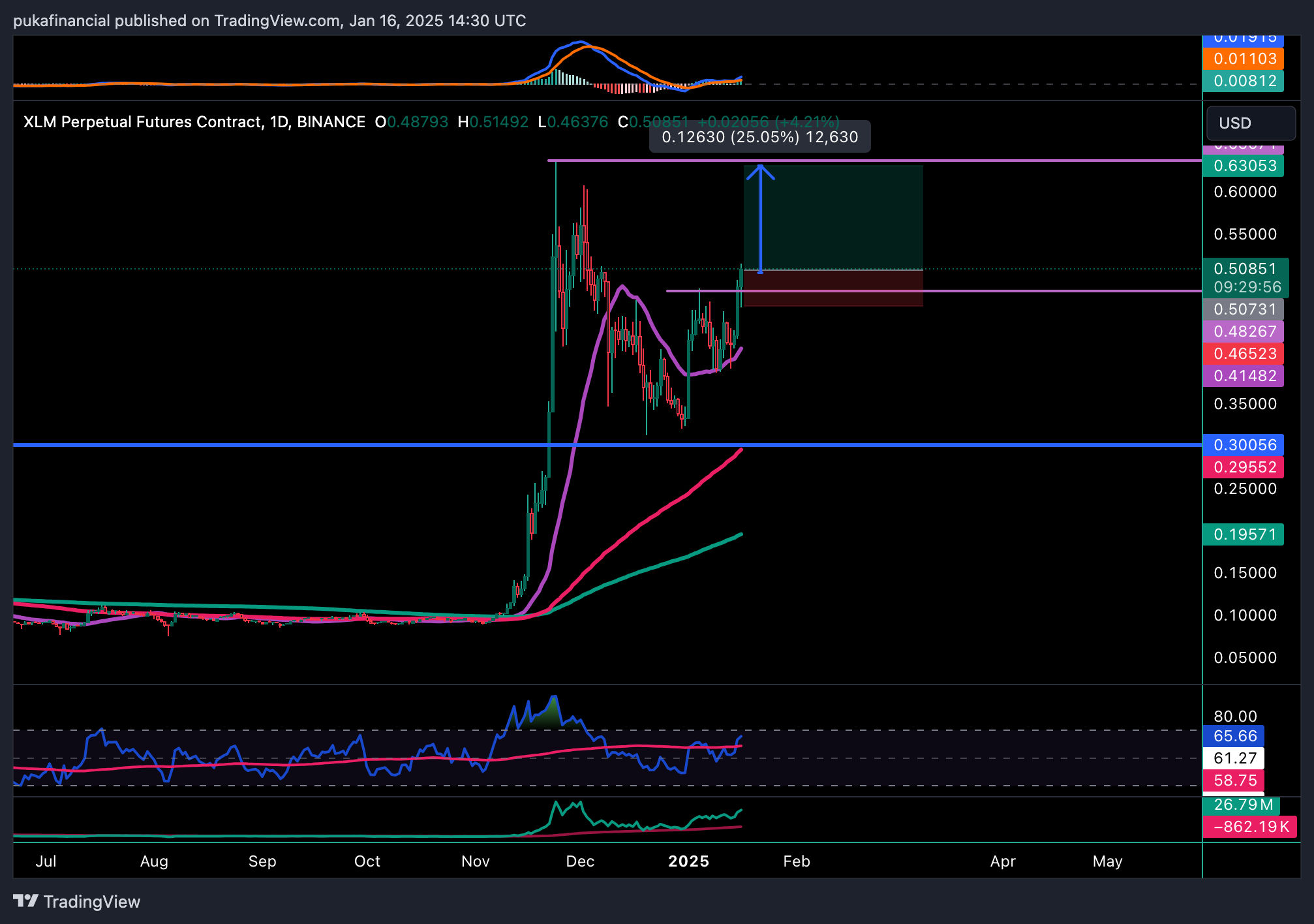
Task: Click the Feb label on time axis
Action: pos(797,861)
